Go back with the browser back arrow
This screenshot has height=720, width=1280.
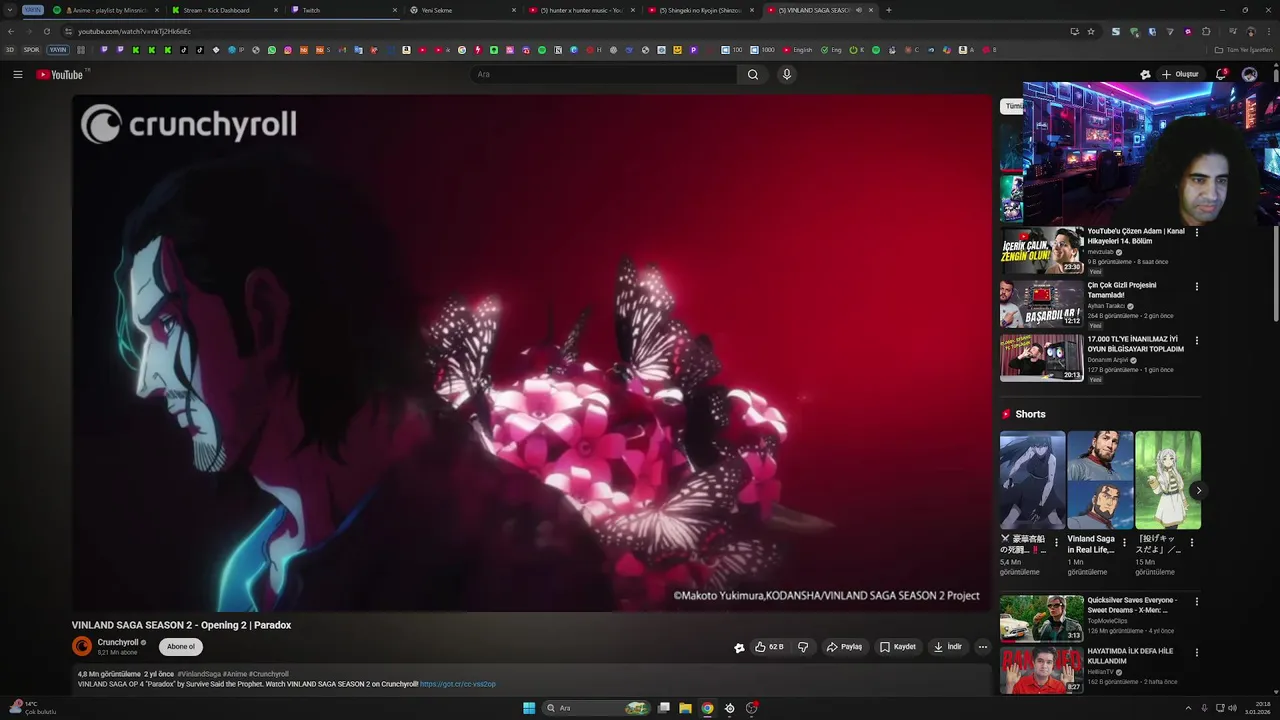click(x=11, y=31)
